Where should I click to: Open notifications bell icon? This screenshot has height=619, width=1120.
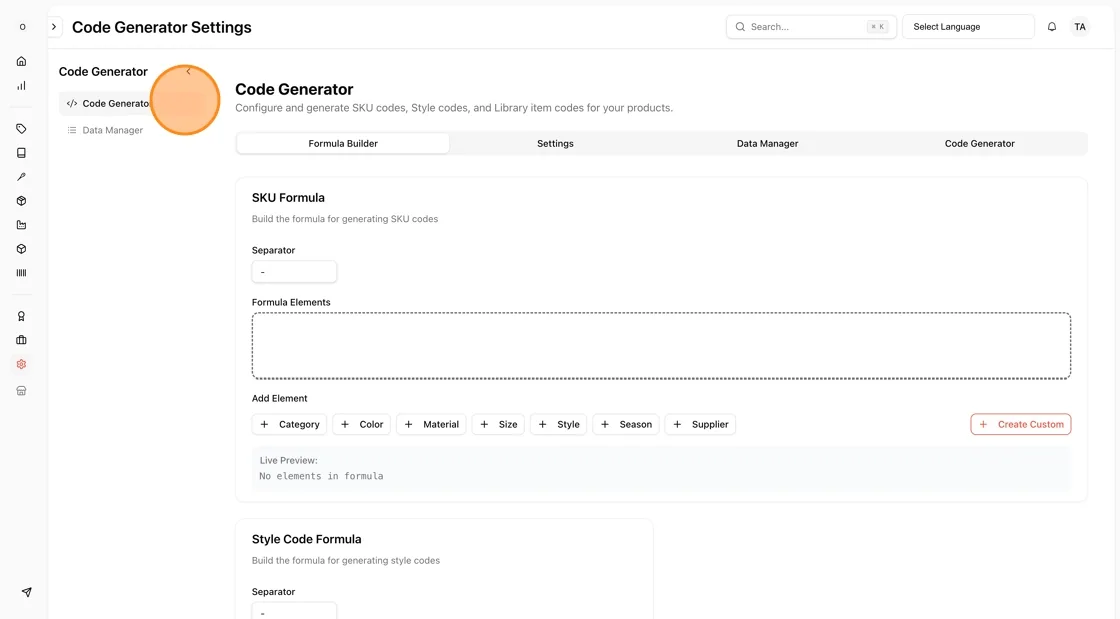pos(1051,27)
